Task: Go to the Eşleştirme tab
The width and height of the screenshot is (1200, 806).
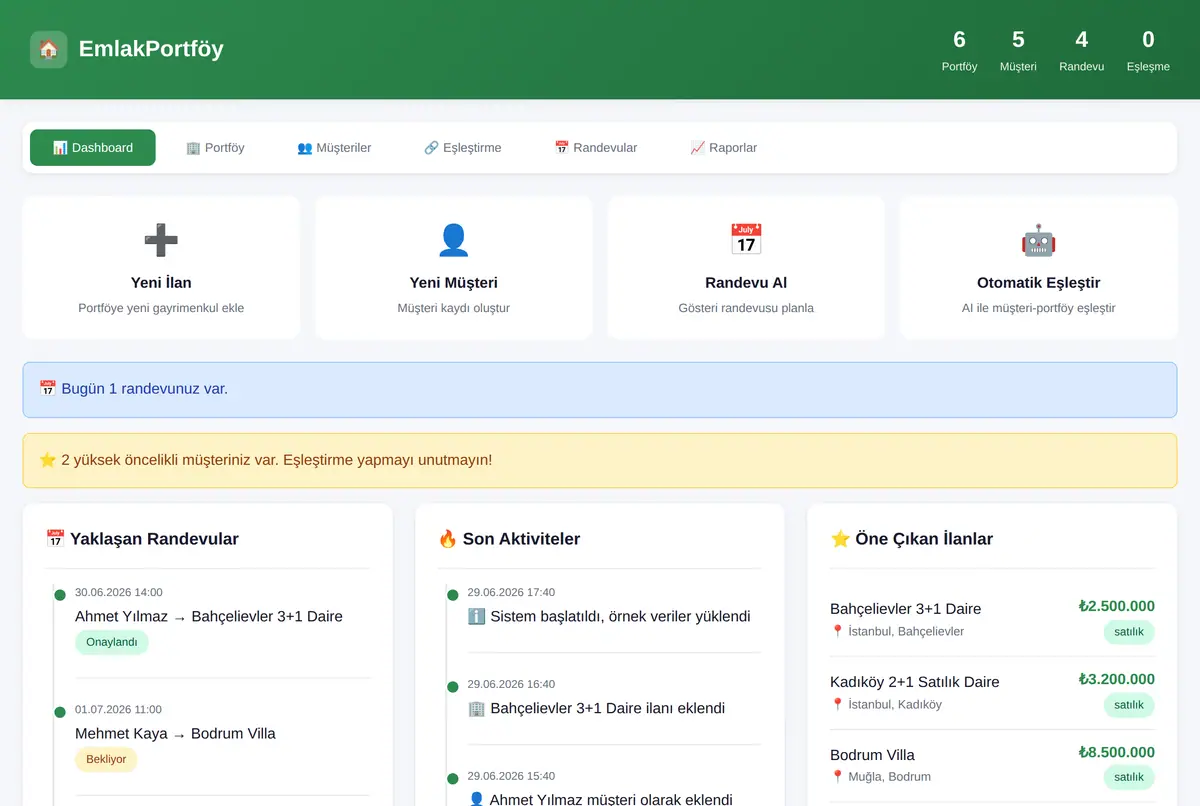Action: click(x=463, y=147)
